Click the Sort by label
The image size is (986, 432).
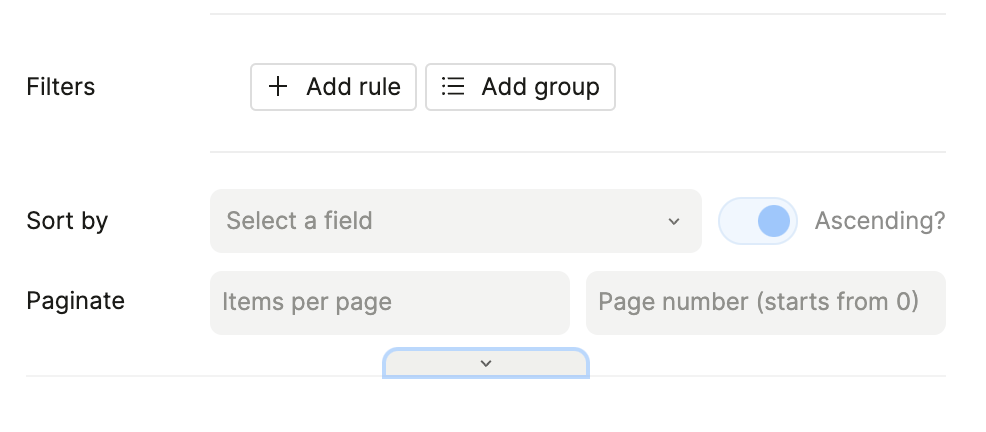click(x=67, y=221)
